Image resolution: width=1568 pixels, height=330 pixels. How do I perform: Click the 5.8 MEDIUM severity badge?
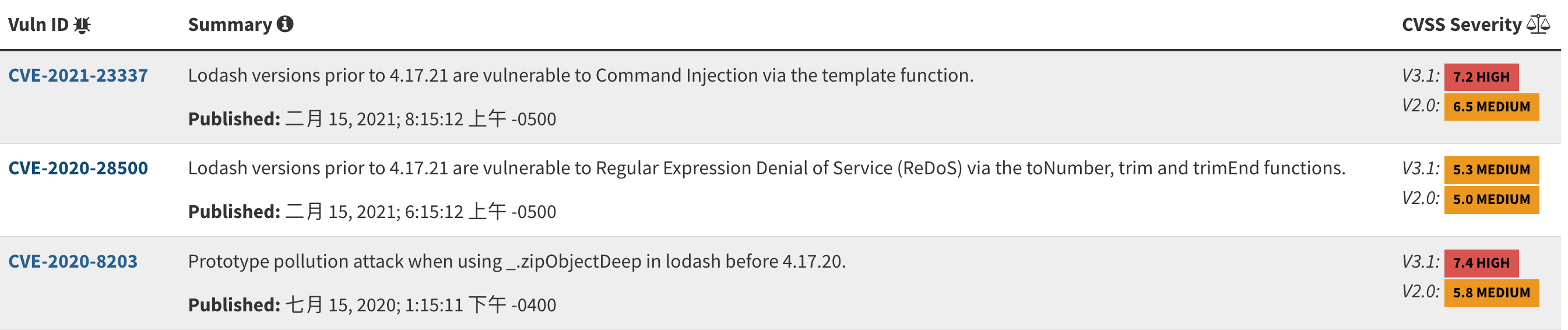tap(1491, 293)
